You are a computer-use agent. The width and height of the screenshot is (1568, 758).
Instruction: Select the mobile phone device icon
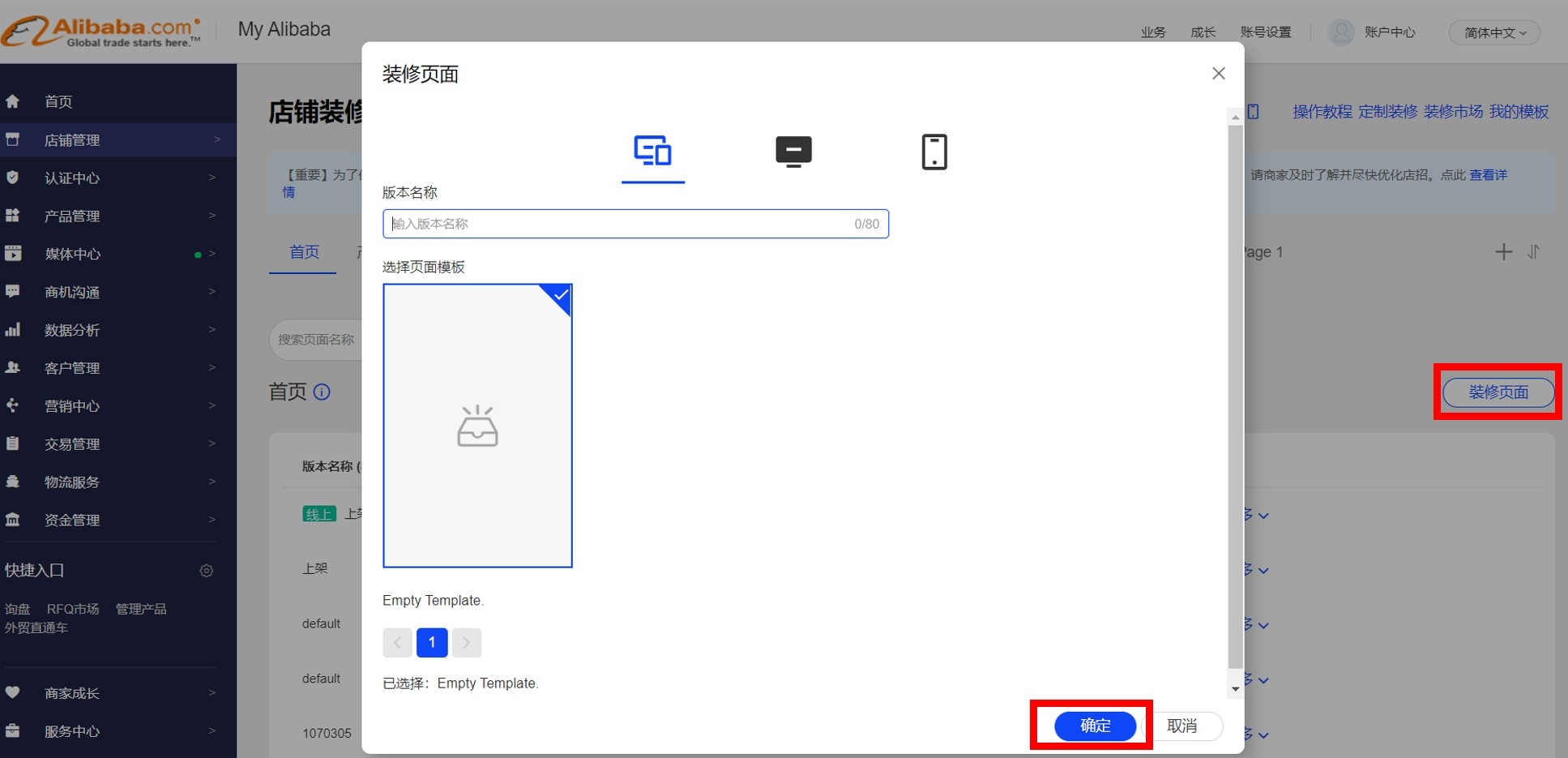click(x=934, y=152)
